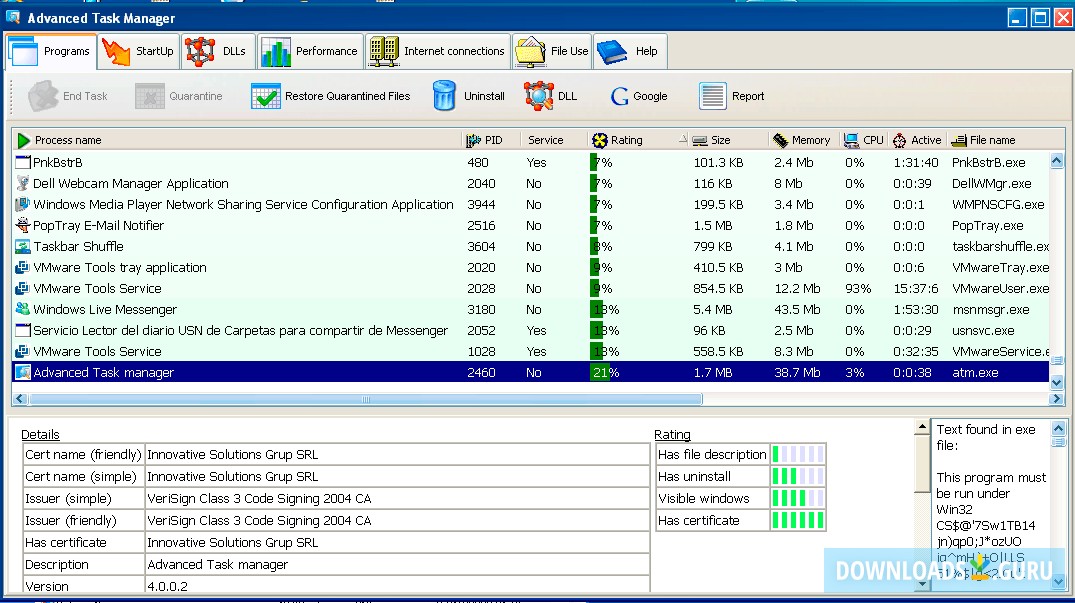This screenshot has height=603, width=1075.
Task: Select Dell Webcam Manager Application row
Action: coord(531,184)
